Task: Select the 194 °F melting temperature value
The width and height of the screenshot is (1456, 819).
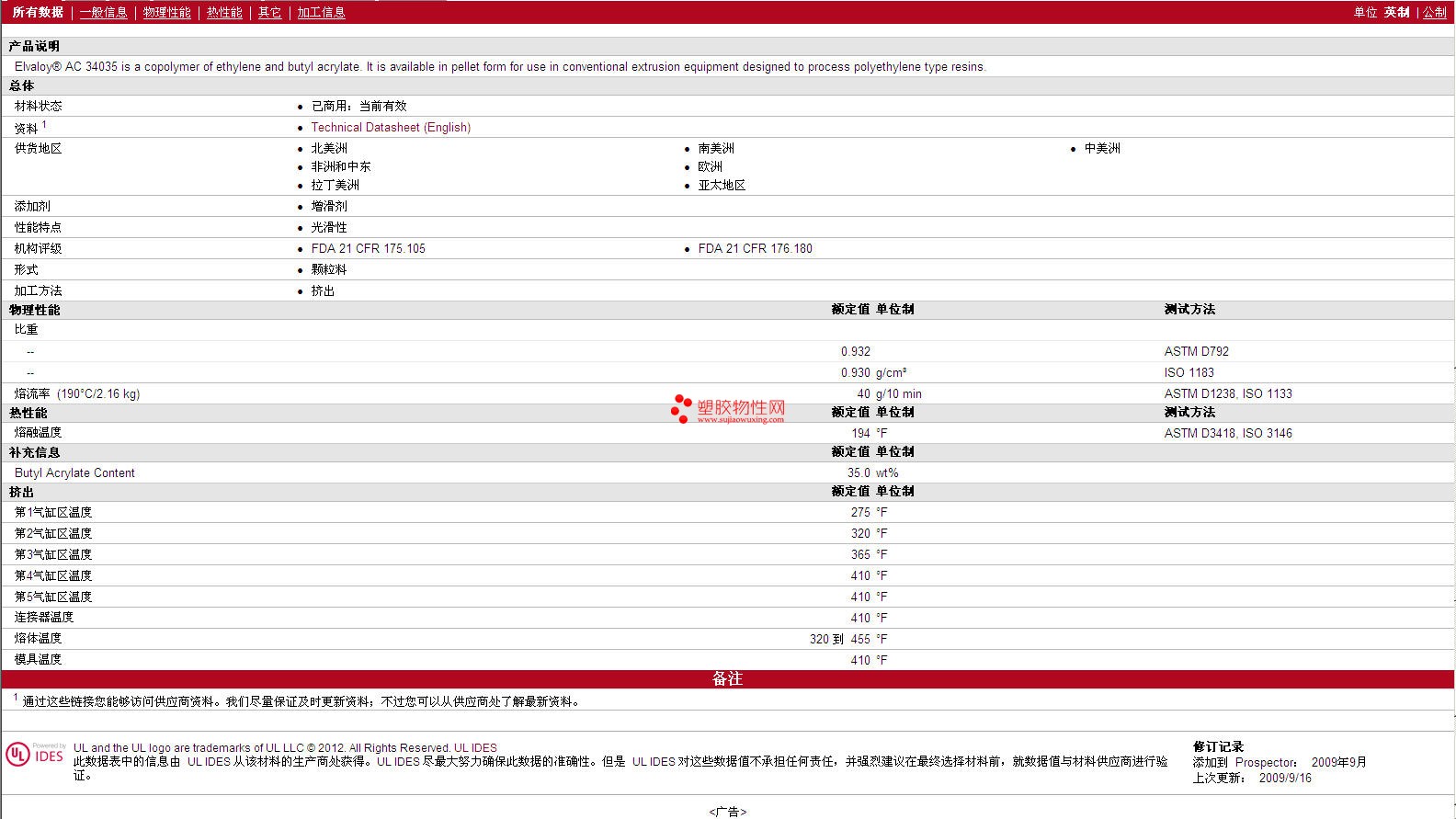Action: [870, 434]
